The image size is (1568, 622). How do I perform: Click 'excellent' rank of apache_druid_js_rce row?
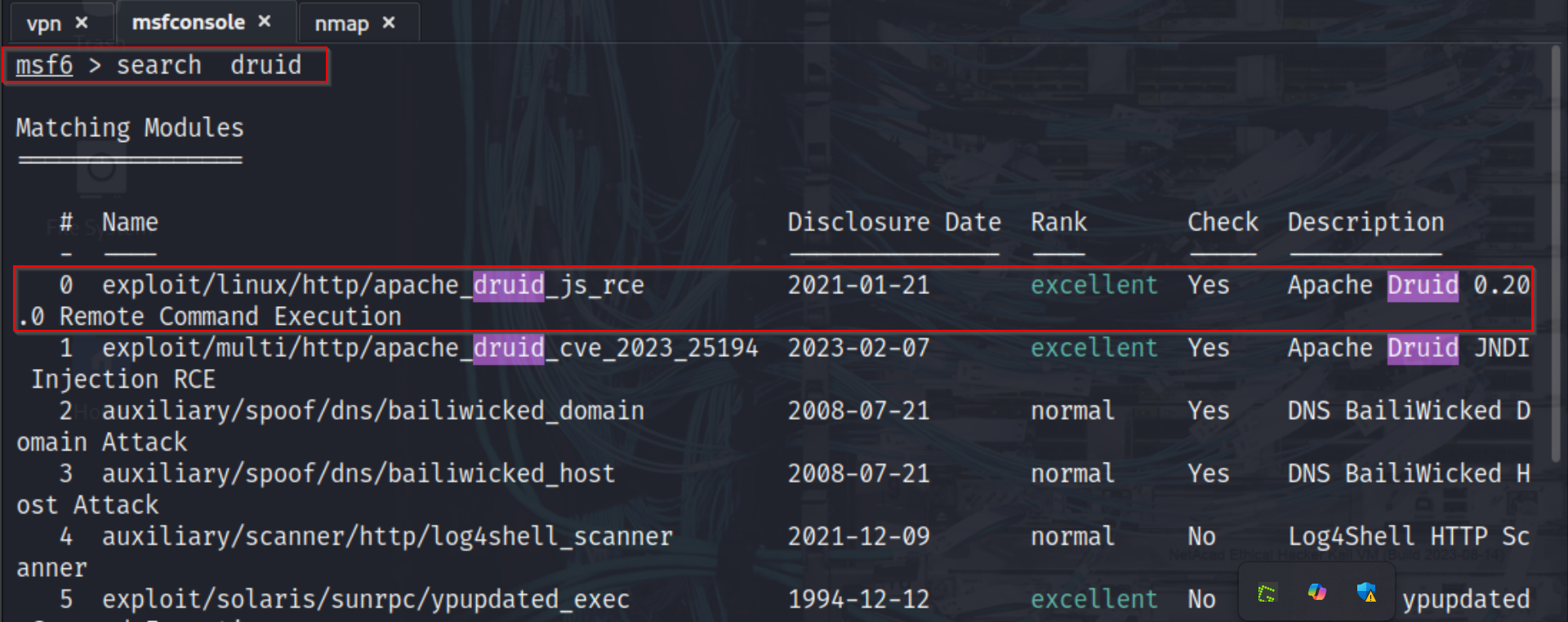coord(1094,285)
